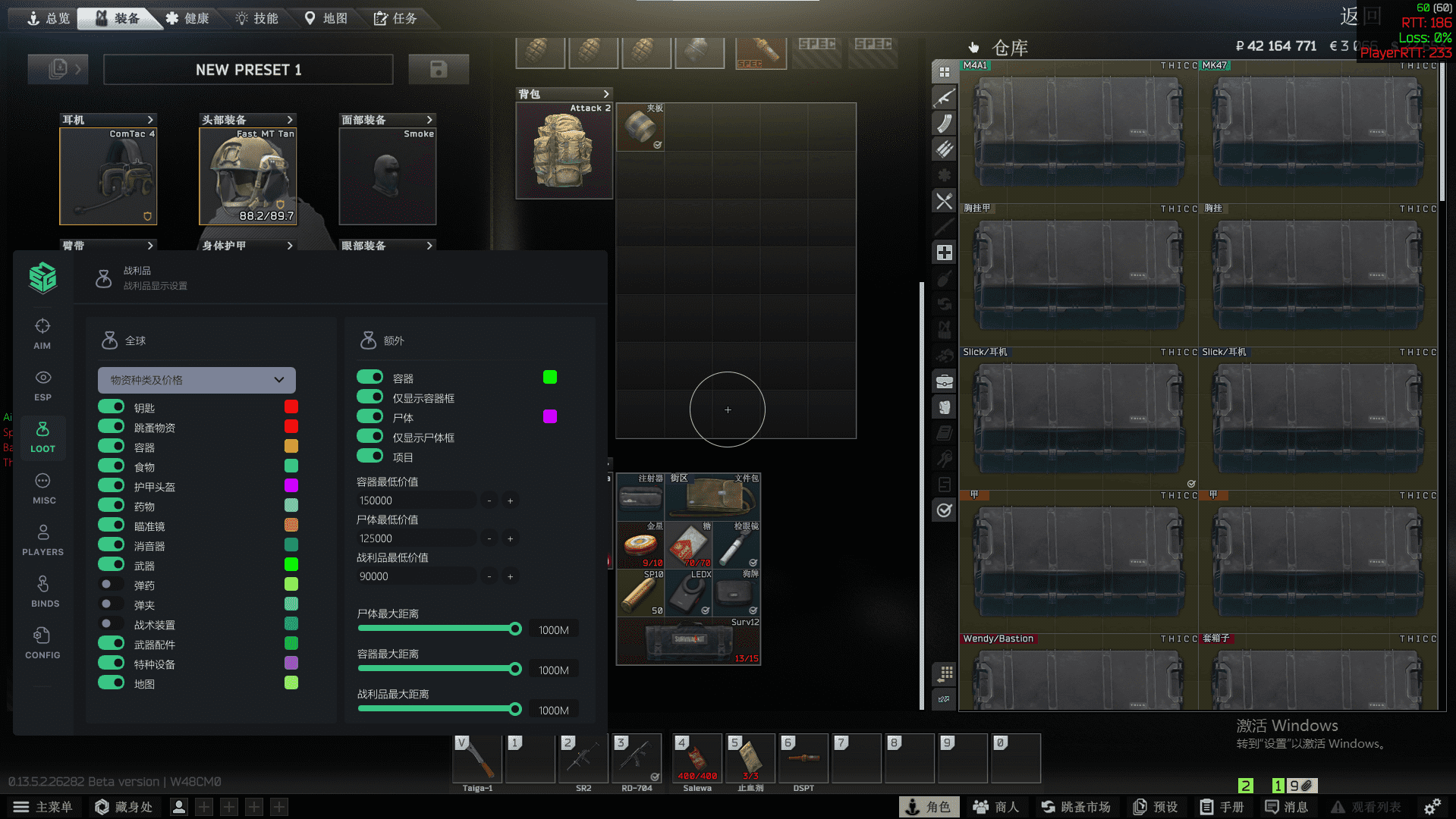
Task: Click the stash medical cross filter icon
Action: coord(944,253)
